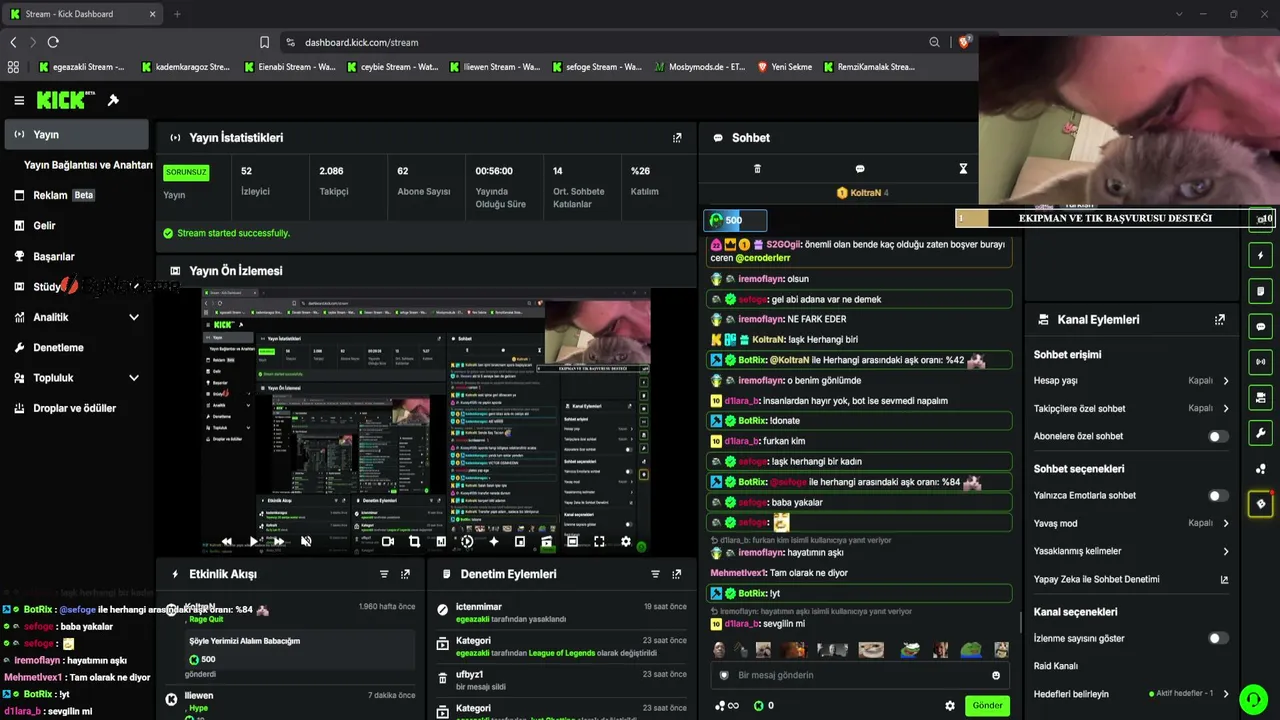Click the document icon in the right sidebar
The image size is (1280, 720).
click(1261, 291)
